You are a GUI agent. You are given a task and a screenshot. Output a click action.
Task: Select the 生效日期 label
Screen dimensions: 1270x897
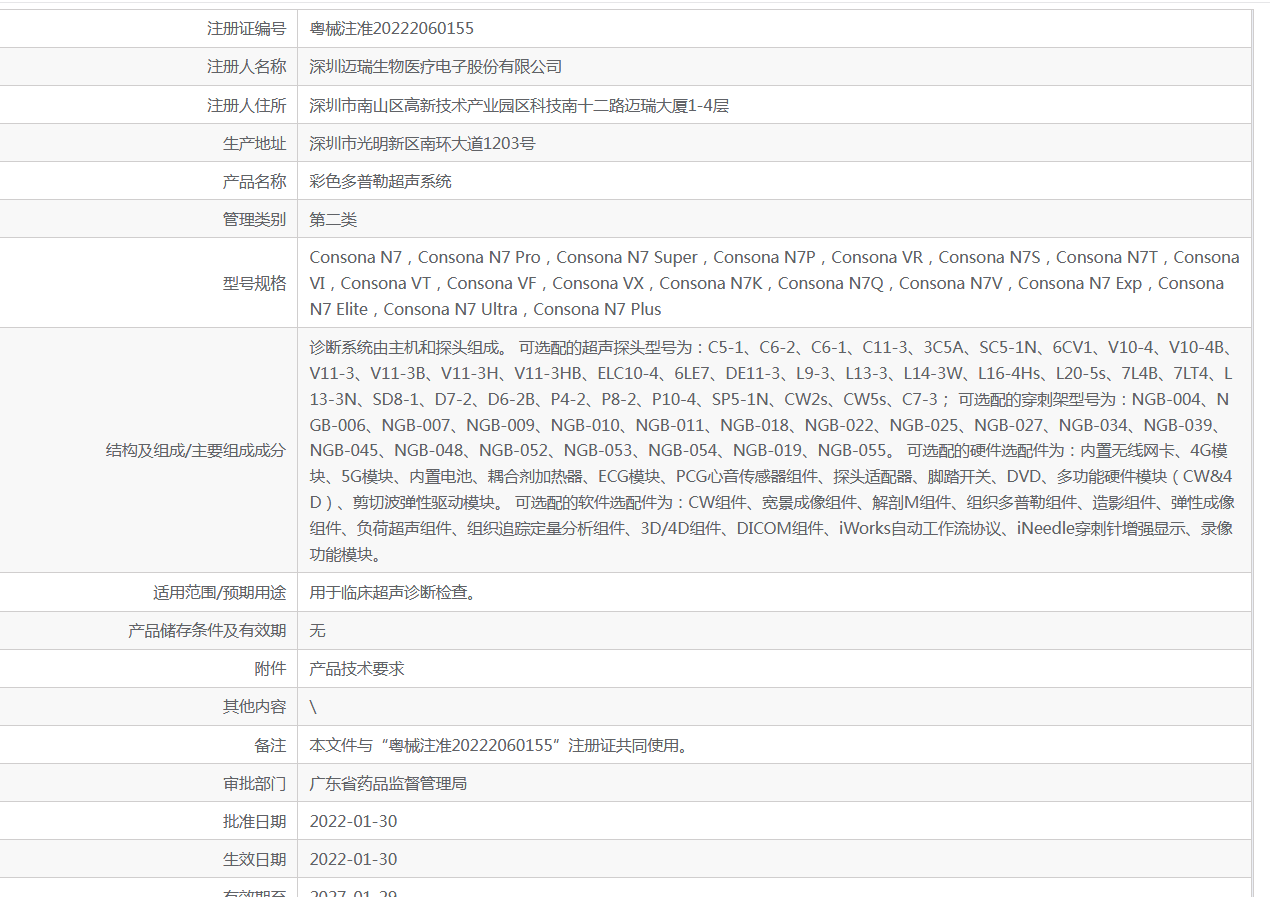254,859
